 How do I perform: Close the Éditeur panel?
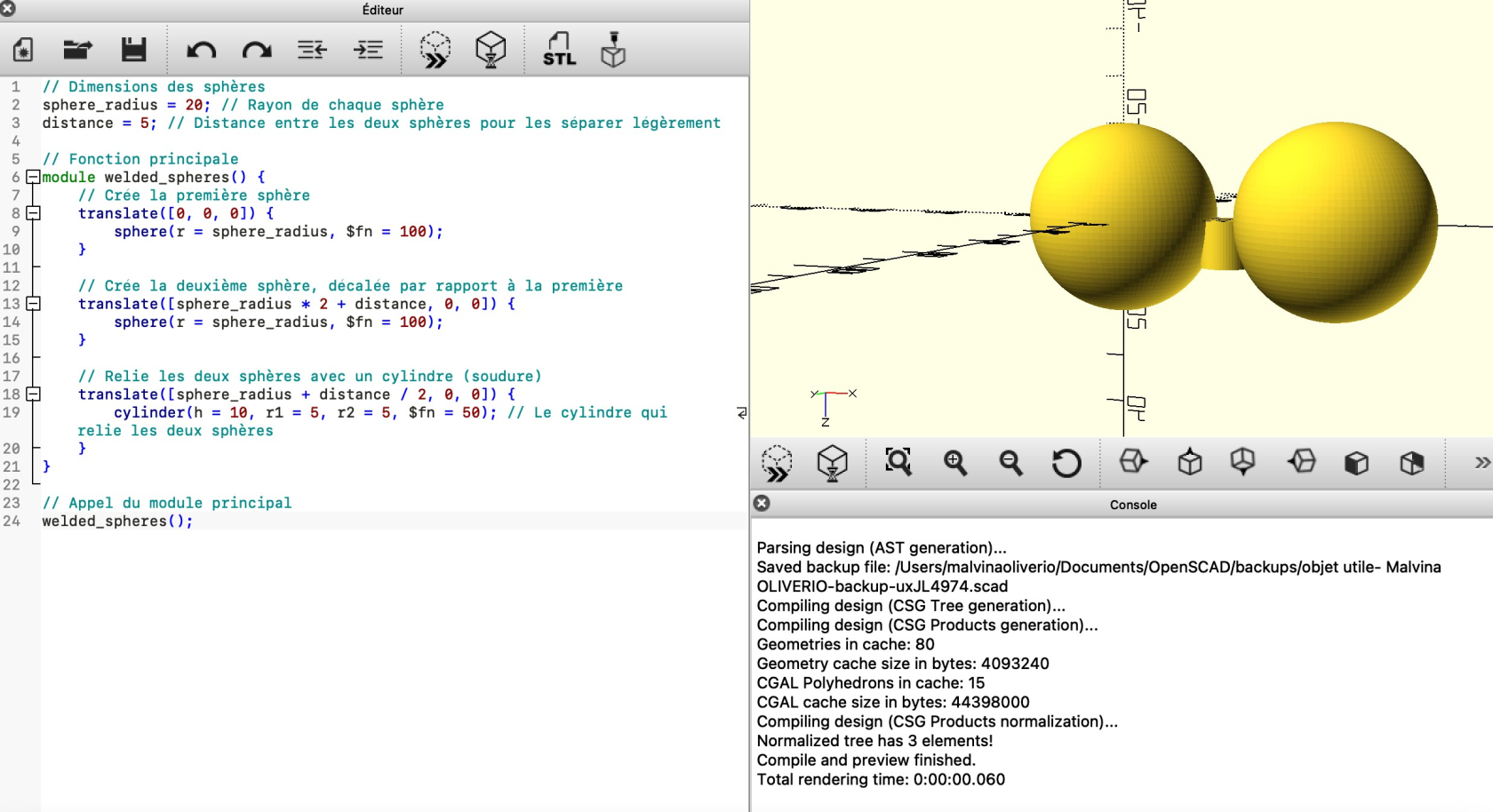8,9
